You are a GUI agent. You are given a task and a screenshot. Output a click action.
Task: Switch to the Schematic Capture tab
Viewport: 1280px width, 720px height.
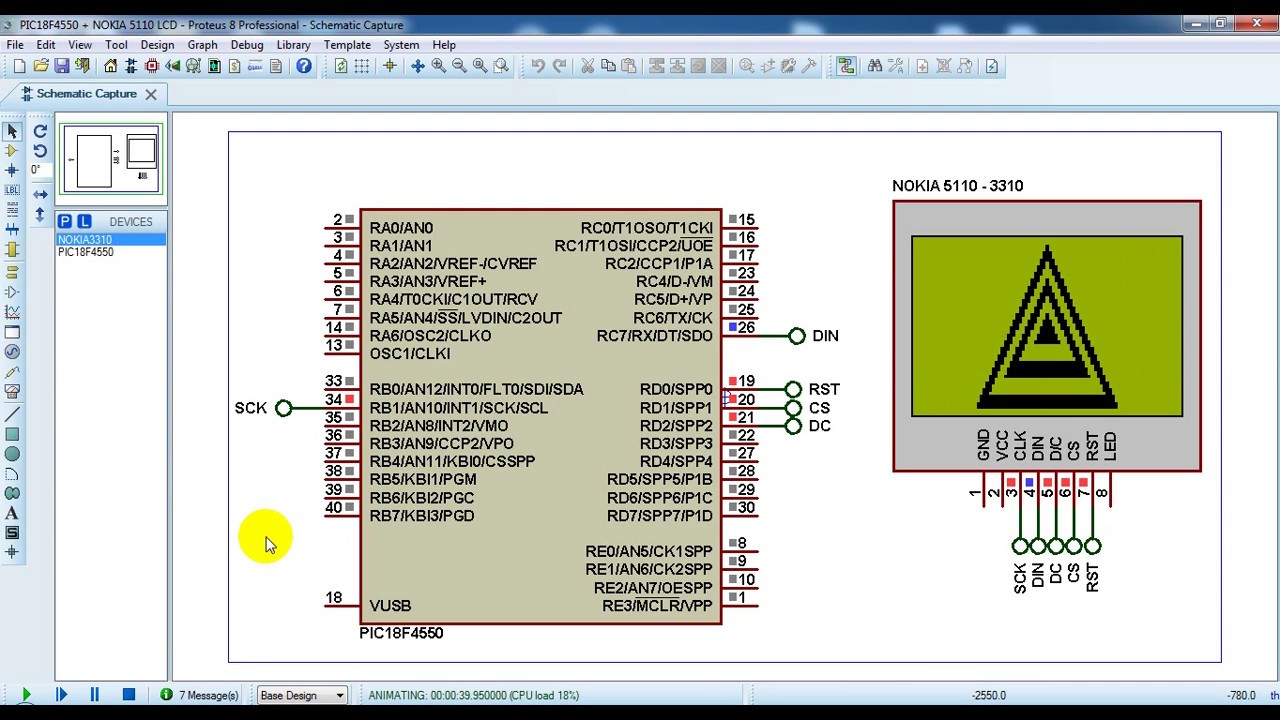point(87,94)
